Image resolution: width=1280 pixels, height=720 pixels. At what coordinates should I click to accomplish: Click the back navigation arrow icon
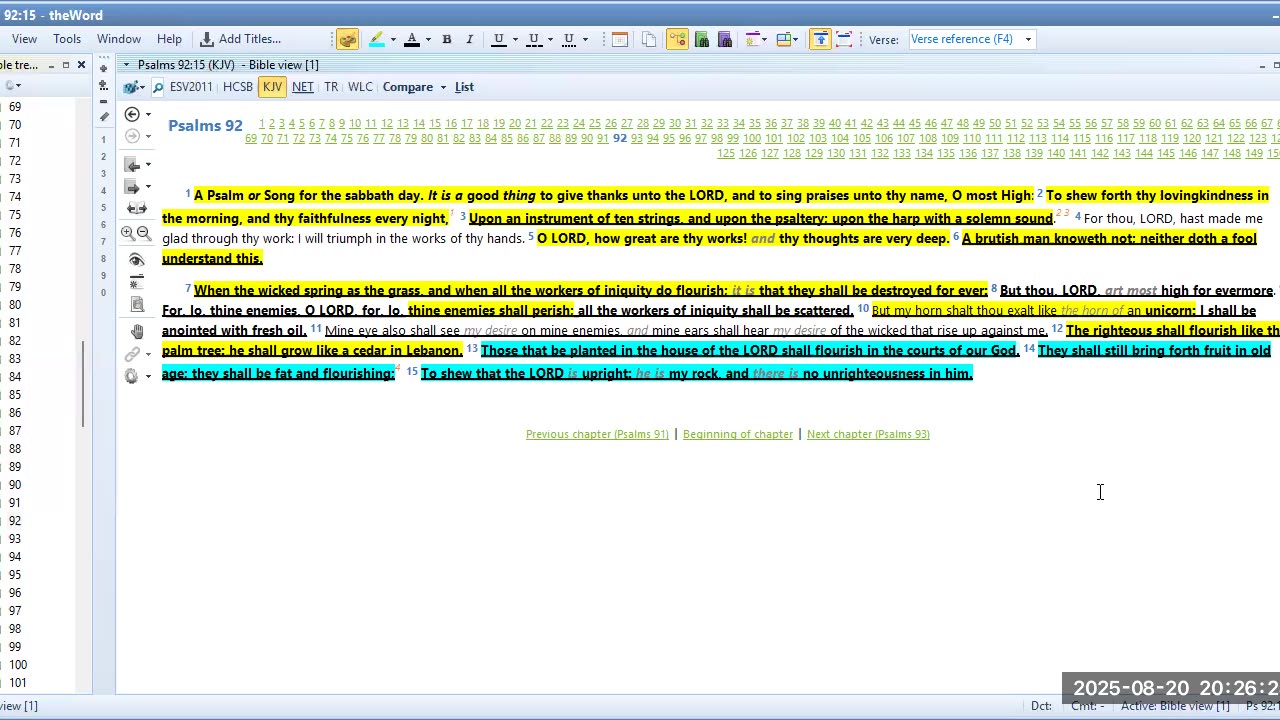click(132, 115)
